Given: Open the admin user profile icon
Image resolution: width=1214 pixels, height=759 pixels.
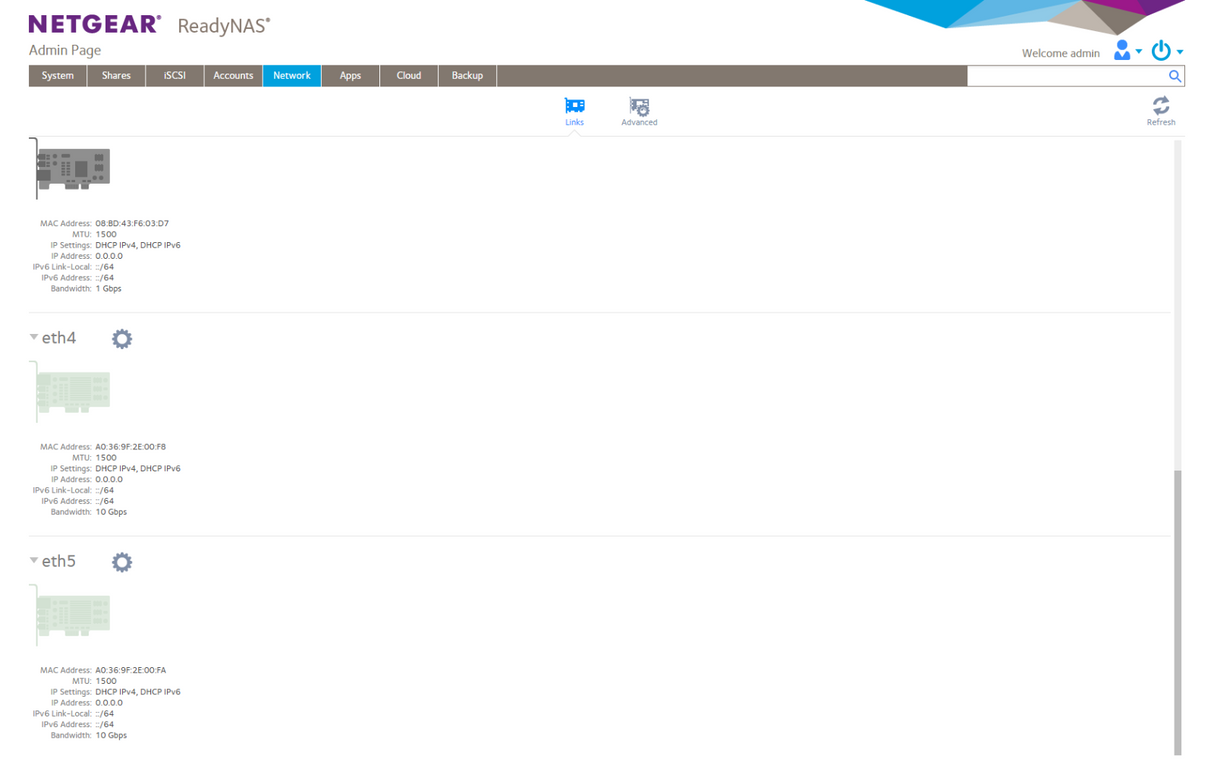Looking at the screenshot, I should point(1122,50).
